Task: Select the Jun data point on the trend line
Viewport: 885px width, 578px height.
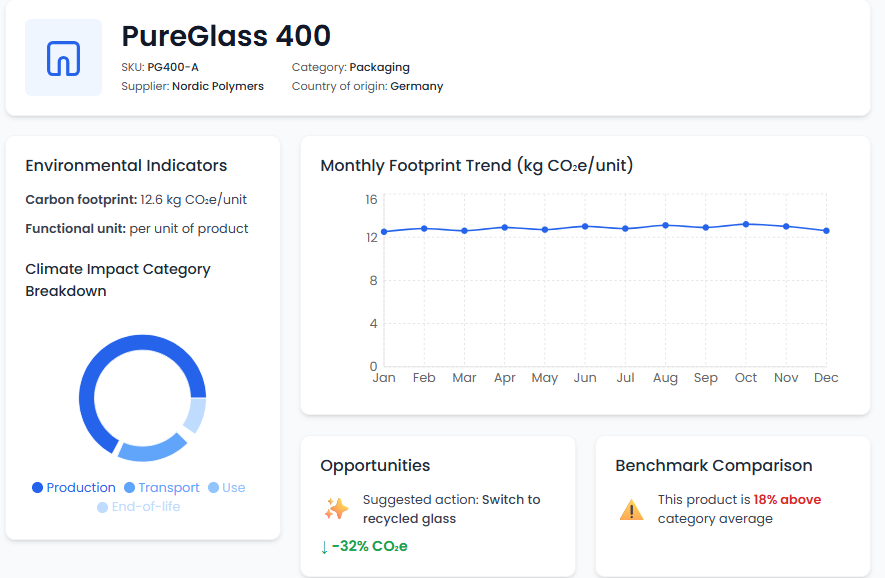Action: (x=585, y=226)
